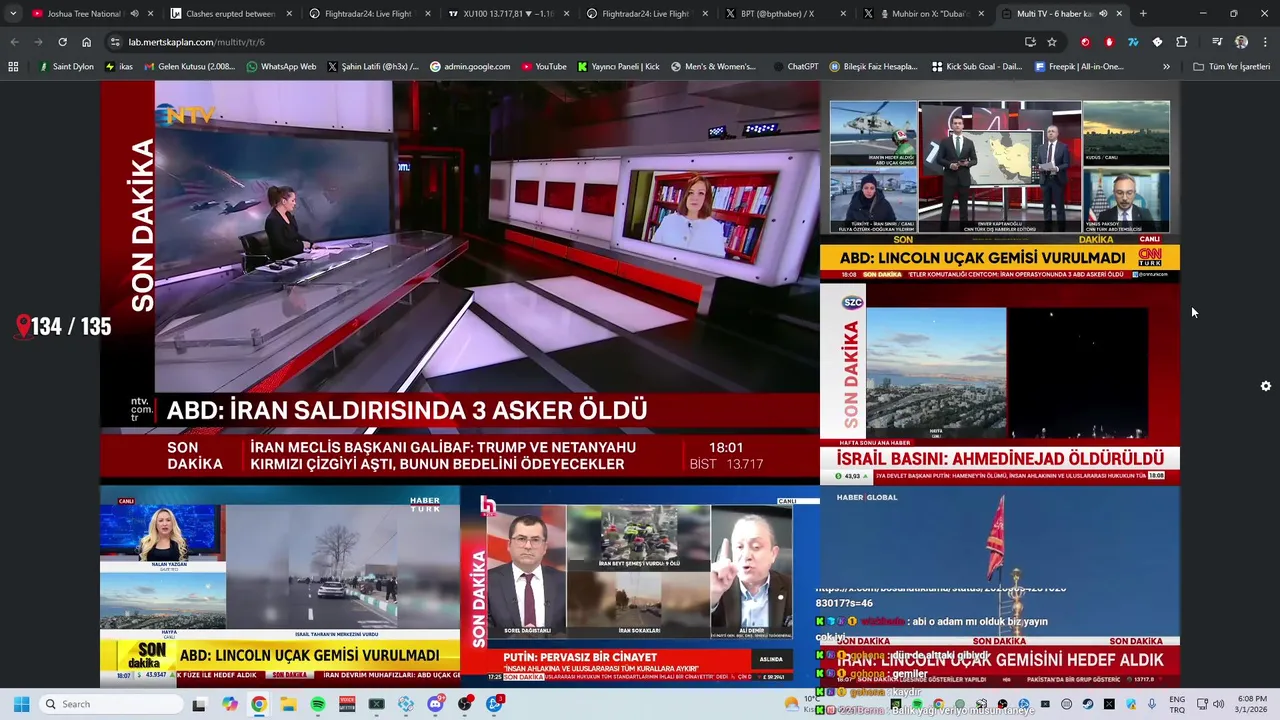Switch to first Flightradar24 tab

click(368, 14)
